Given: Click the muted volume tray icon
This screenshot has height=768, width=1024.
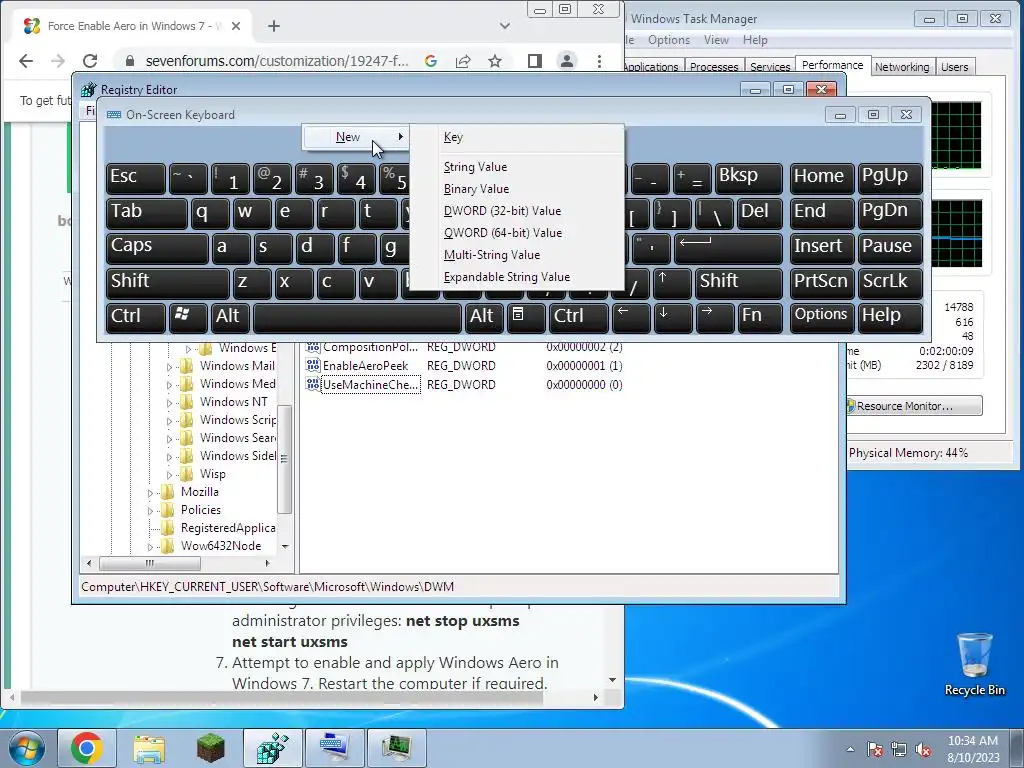Looking at the screenshot, I should 923,749.
